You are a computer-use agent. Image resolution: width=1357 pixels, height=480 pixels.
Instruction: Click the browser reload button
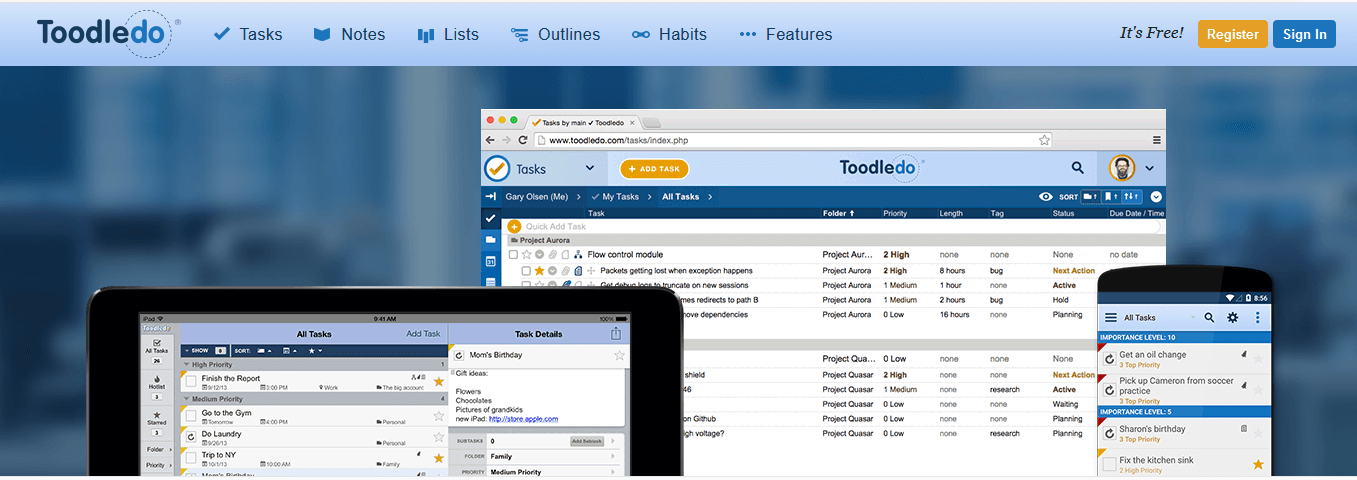coord(523,140)
